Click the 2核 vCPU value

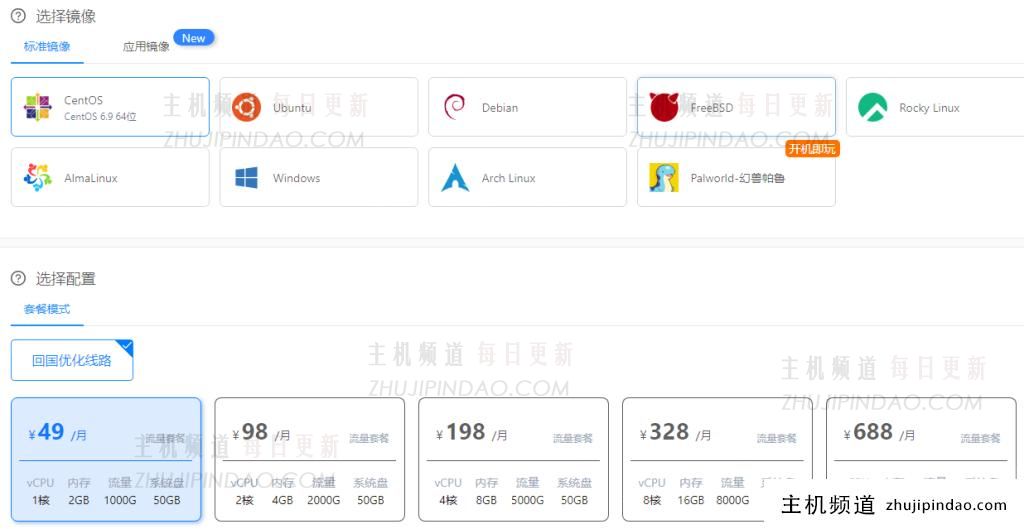point(244,500)
